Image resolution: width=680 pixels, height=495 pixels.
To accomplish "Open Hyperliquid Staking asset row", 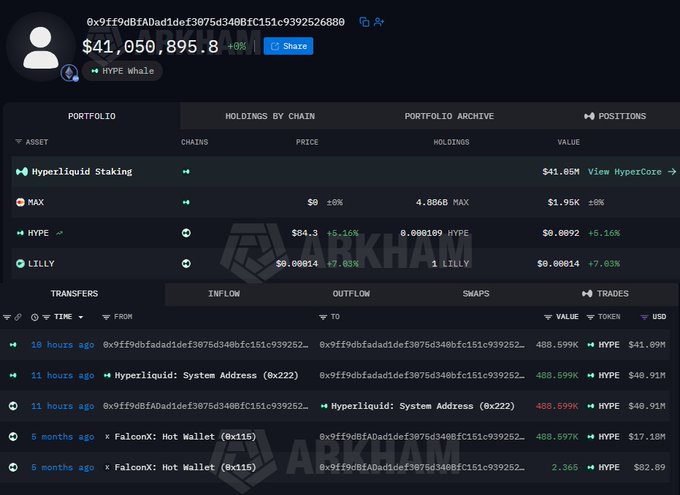I will 346,171.
